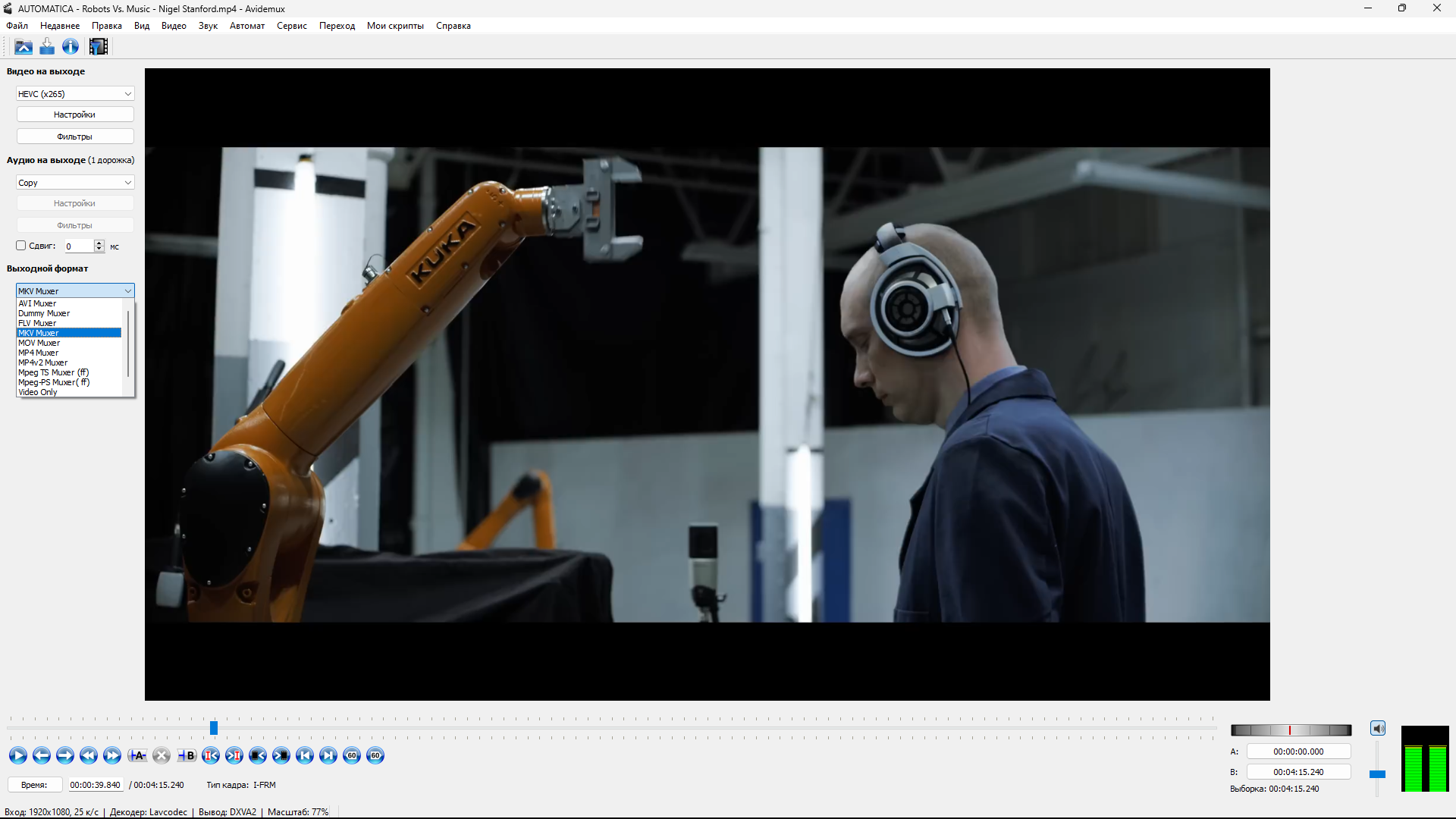Image resolution: width=1456 pixels, height=819 pixels.
Task: Click video Настройки button under HEVC
Action: pos(75,115)
